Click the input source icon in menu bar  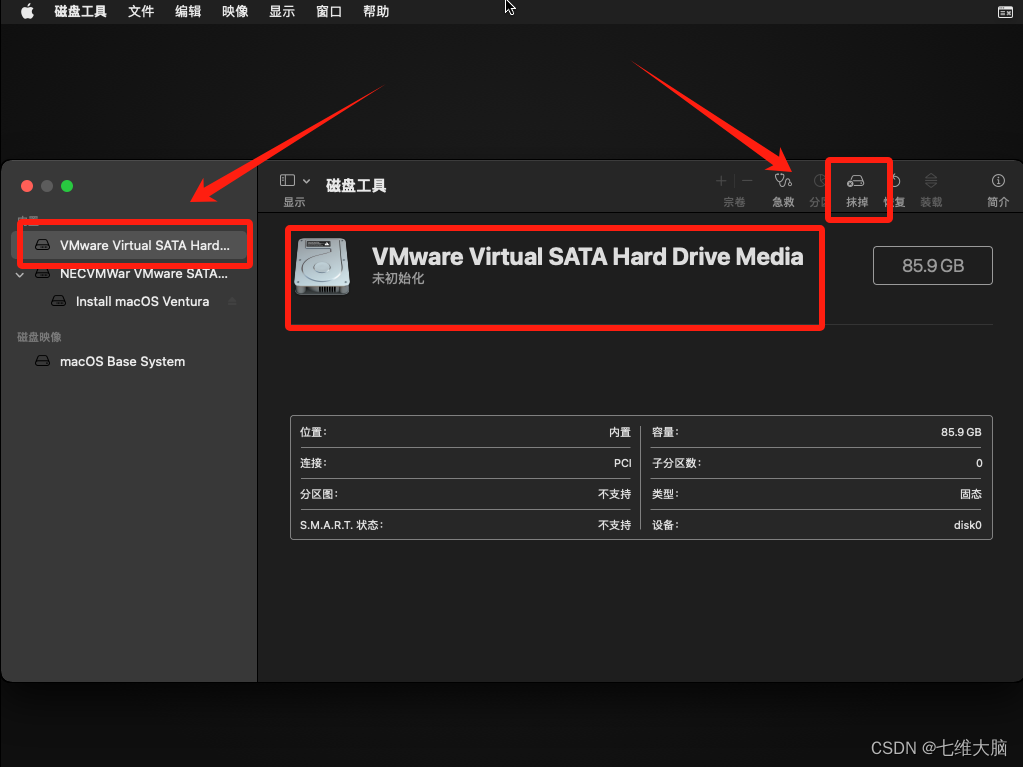coord(1005,12)
